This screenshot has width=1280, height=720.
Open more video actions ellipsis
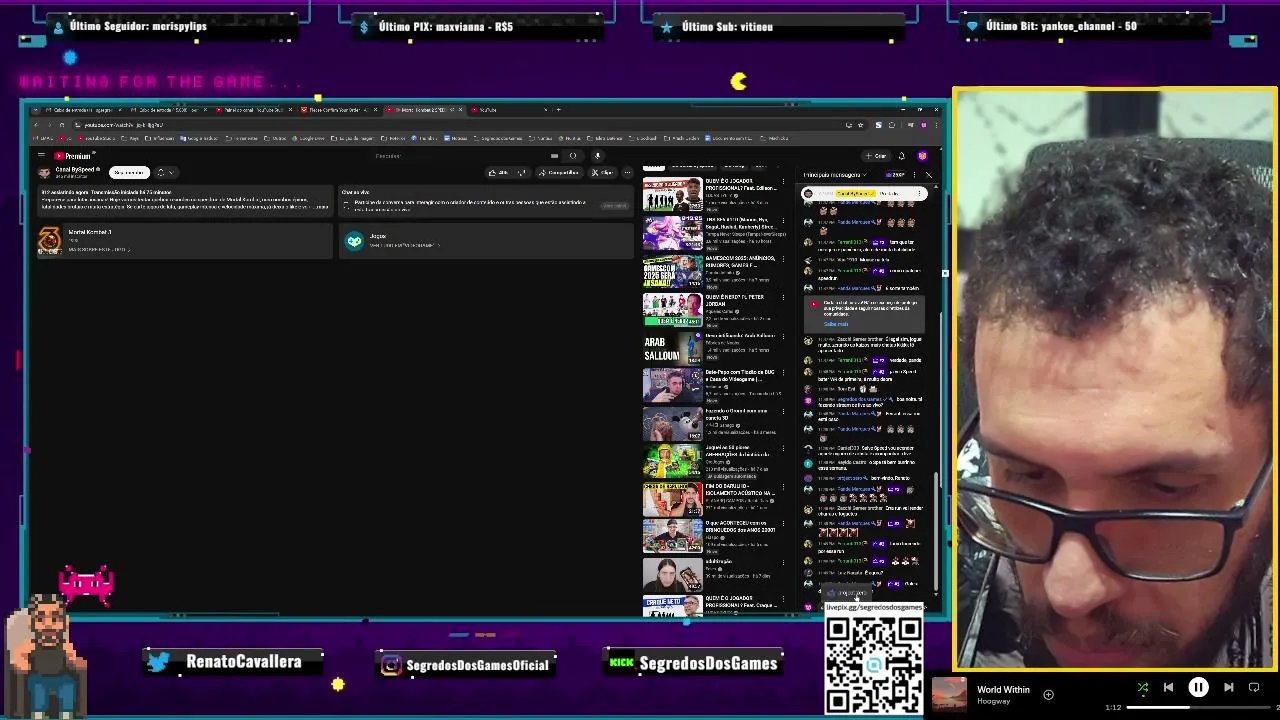pyautogui.click(x=627, y=172)
